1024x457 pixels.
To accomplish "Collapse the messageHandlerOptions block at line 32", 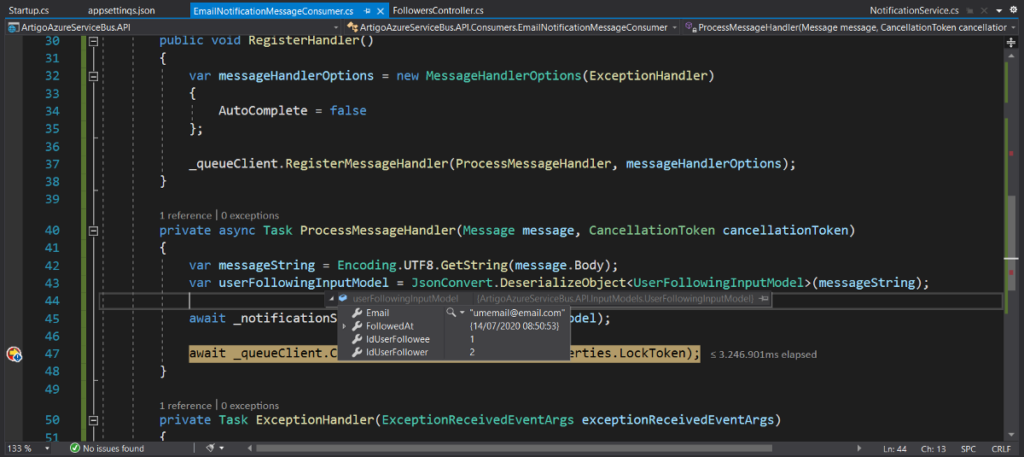I will click(x=93, y=76).
